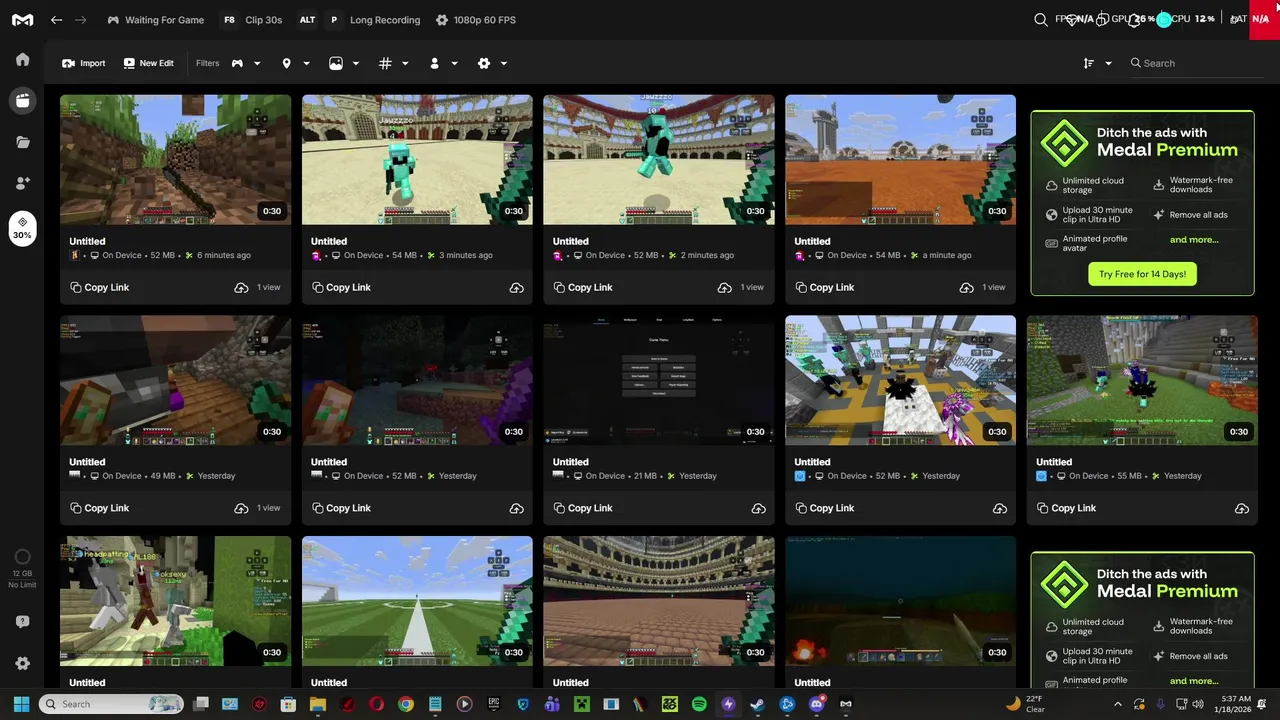Open the 21 MB clip thumbnail
1280x720 pixels.
tap(659, 381)
